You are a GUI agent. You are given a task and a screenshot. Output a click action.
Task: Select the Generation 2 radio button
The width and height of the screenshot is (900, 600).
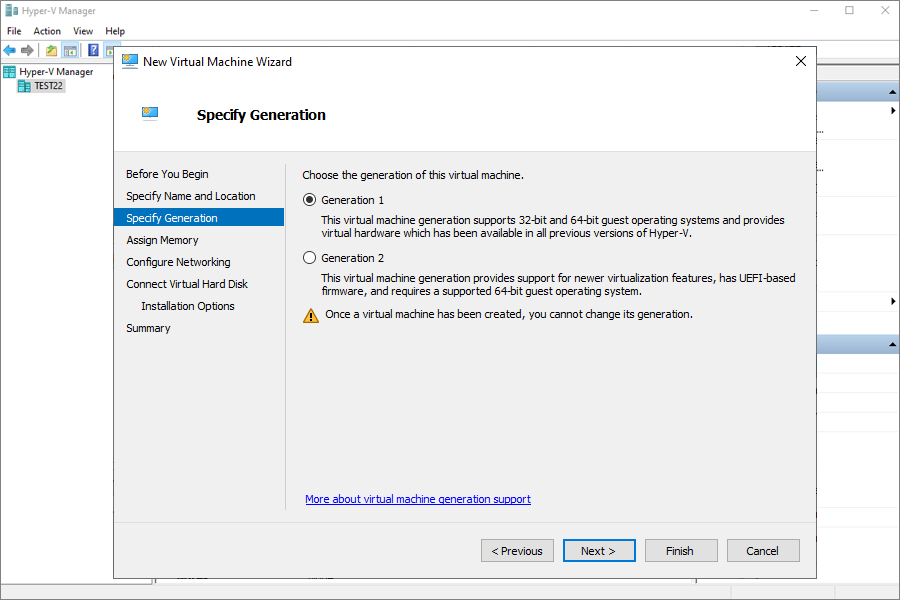point(309,258)
